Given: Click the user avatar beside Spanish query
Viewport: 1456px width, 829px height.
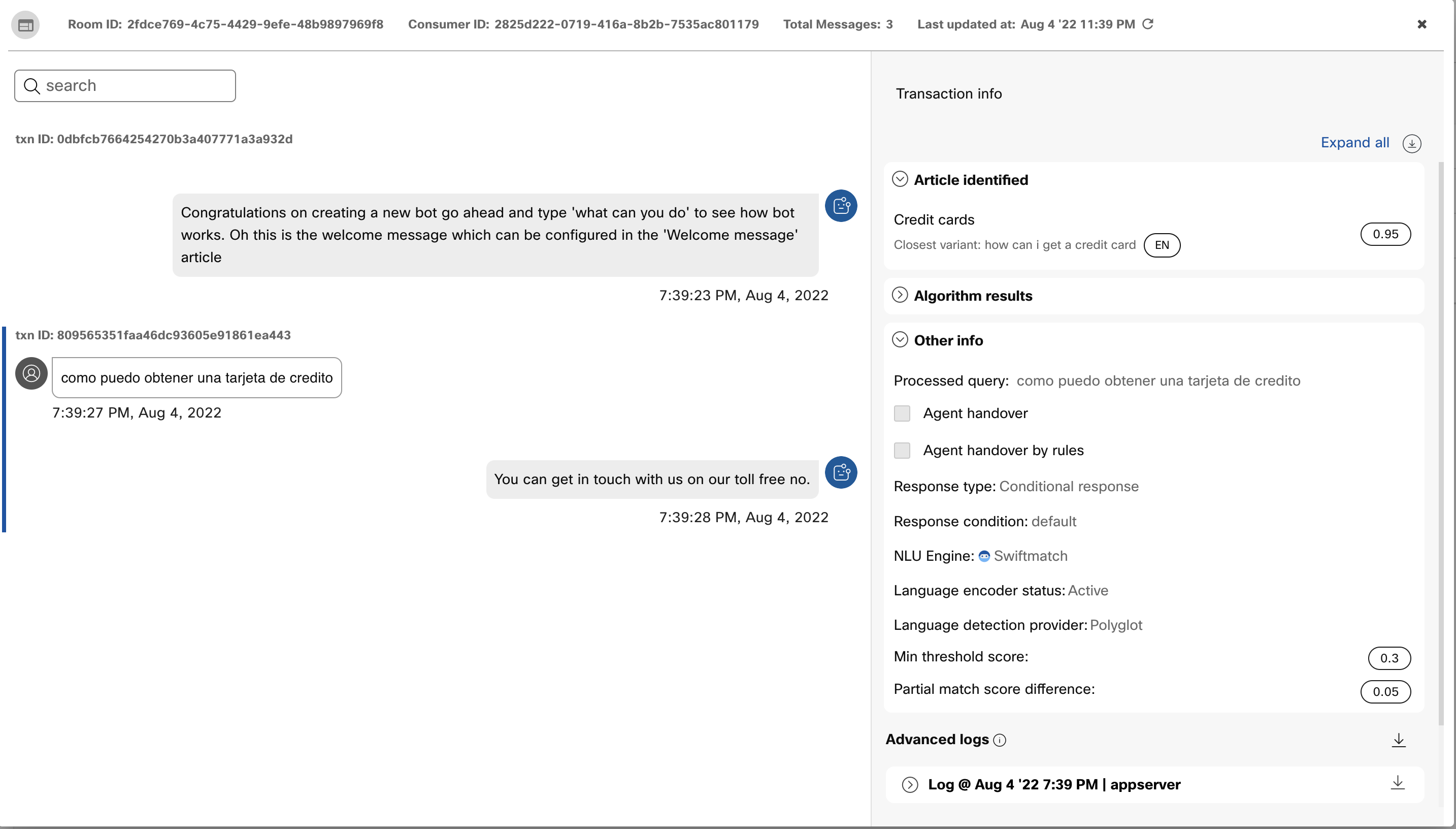Looking at the screenshot, I should coord(31,373).
